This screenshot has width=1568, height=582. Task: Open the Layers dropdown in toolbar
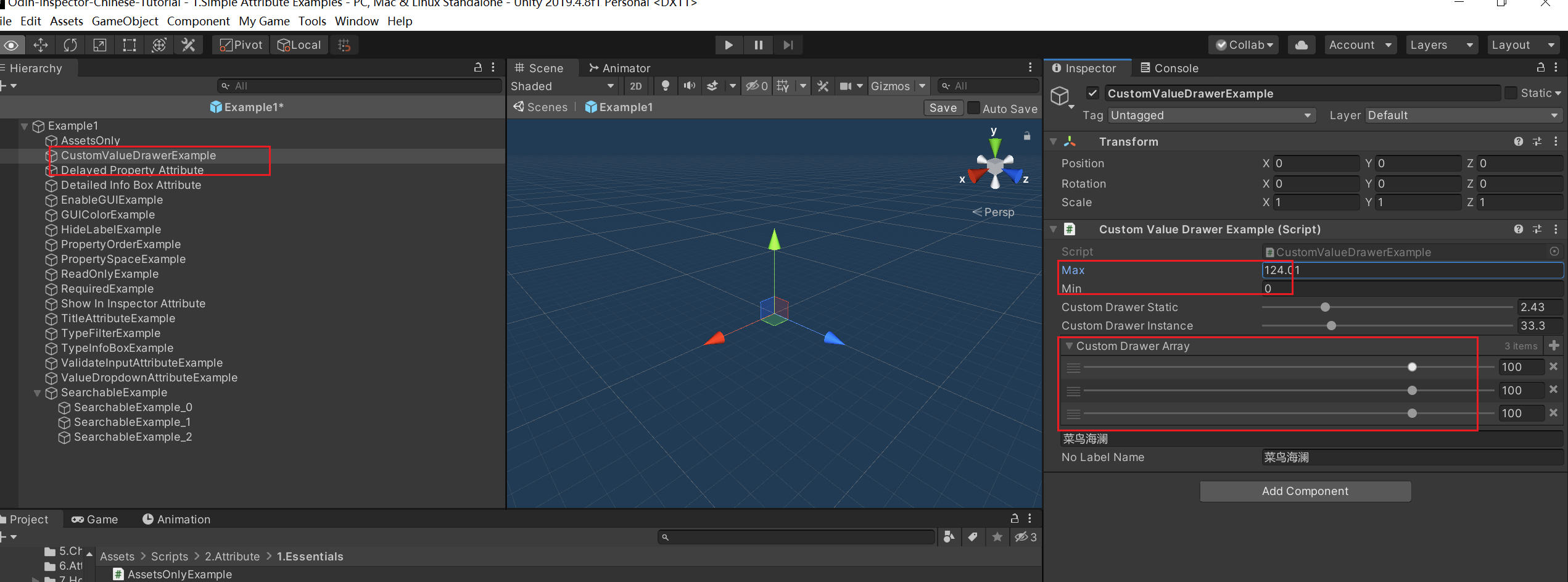coord(1442,45)
